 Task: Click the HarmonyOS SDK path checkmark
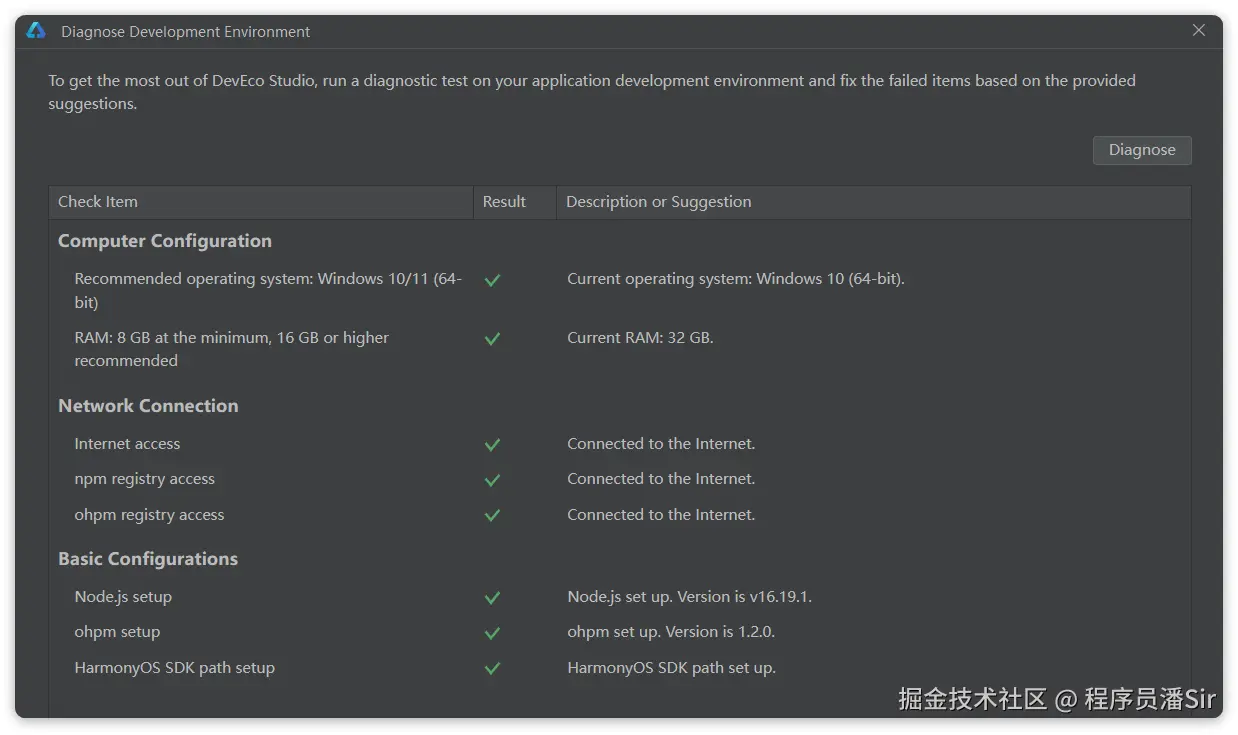pos(492,669)
